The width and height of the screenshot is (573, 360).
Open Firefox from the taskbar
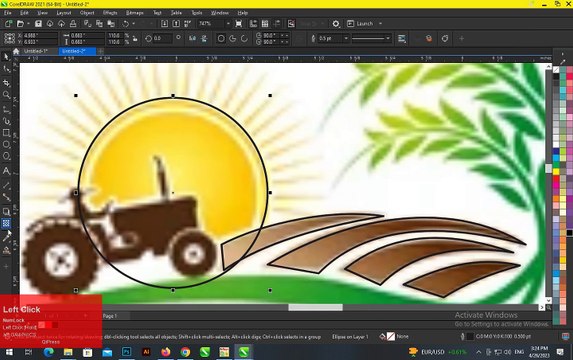pos(166,352)
